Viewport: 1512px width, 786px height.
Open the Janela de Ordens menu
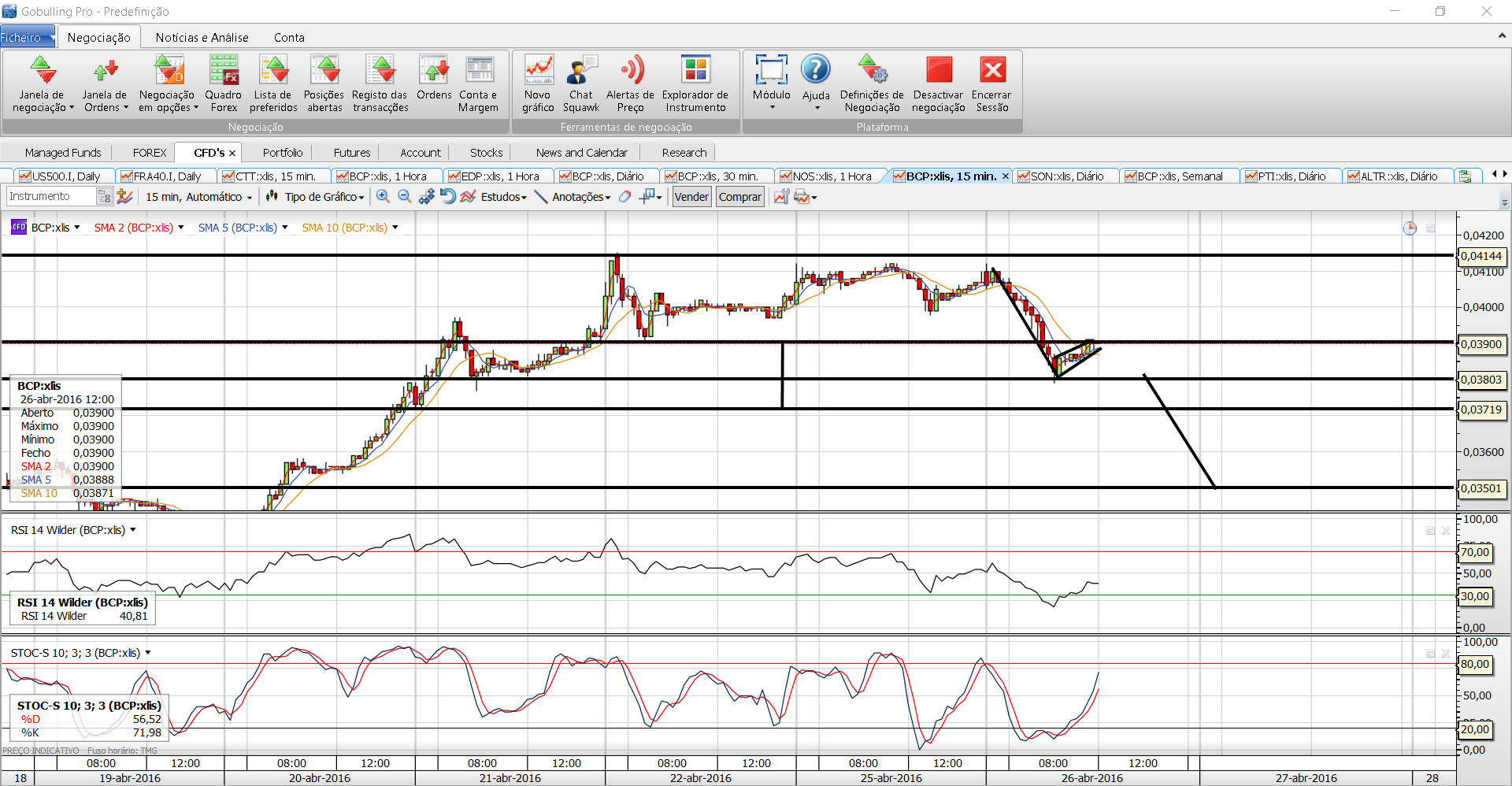[x=105, y=83]
